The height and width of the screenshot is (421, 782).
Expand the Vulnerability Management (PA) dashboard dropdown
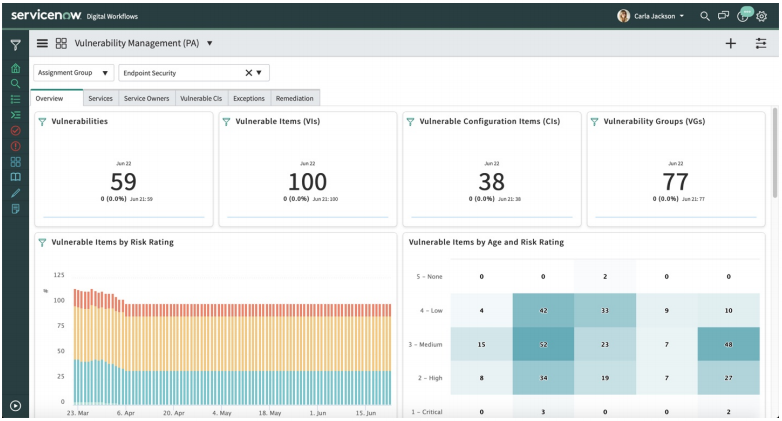pos(209,44)
